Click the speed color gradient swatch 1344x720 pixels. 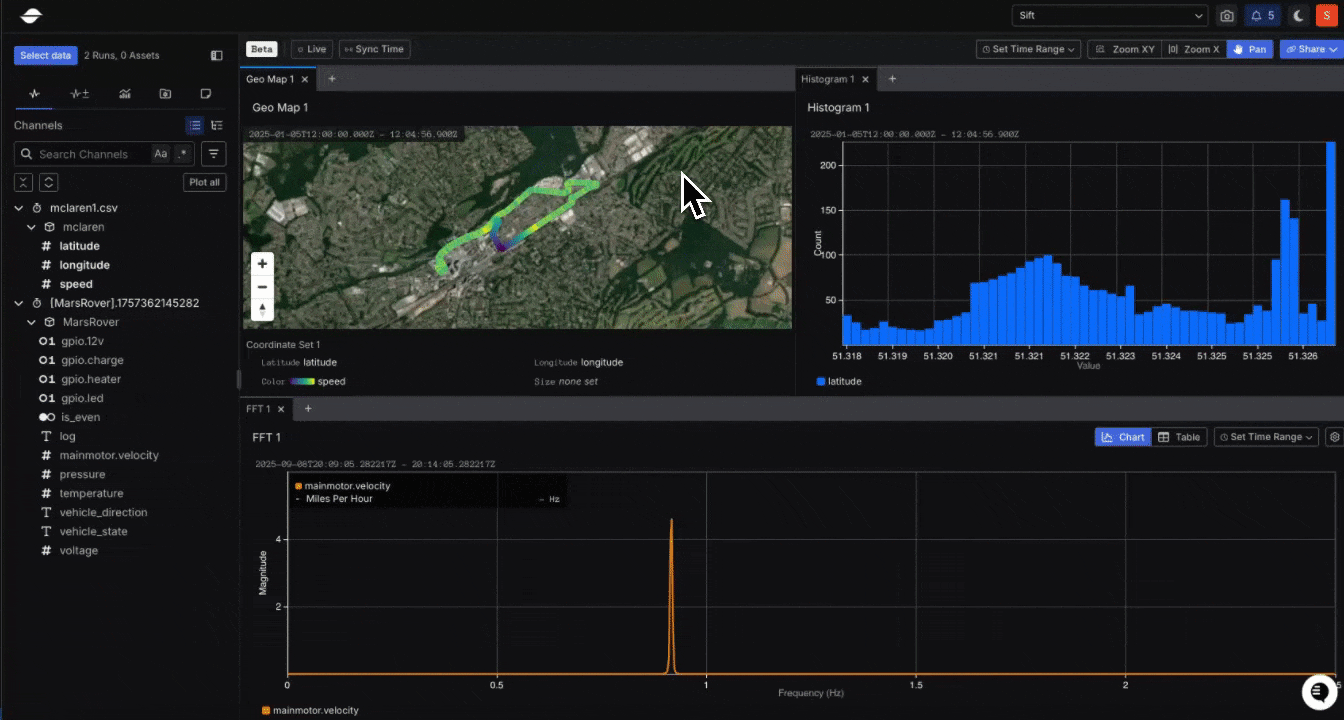pyautogui.click(x=302, y=381)
